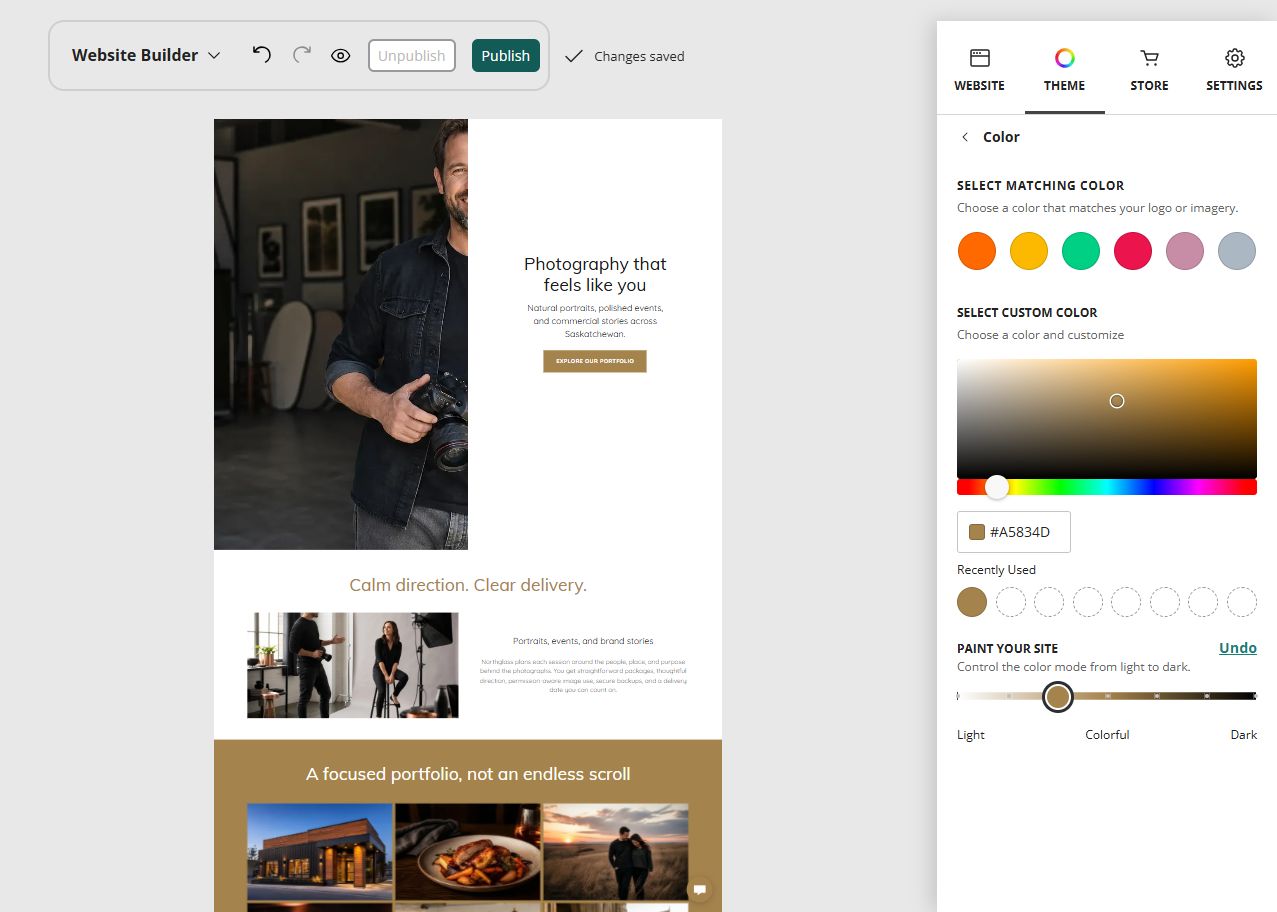Go back from the Color panel

click(x=965, y=137)
